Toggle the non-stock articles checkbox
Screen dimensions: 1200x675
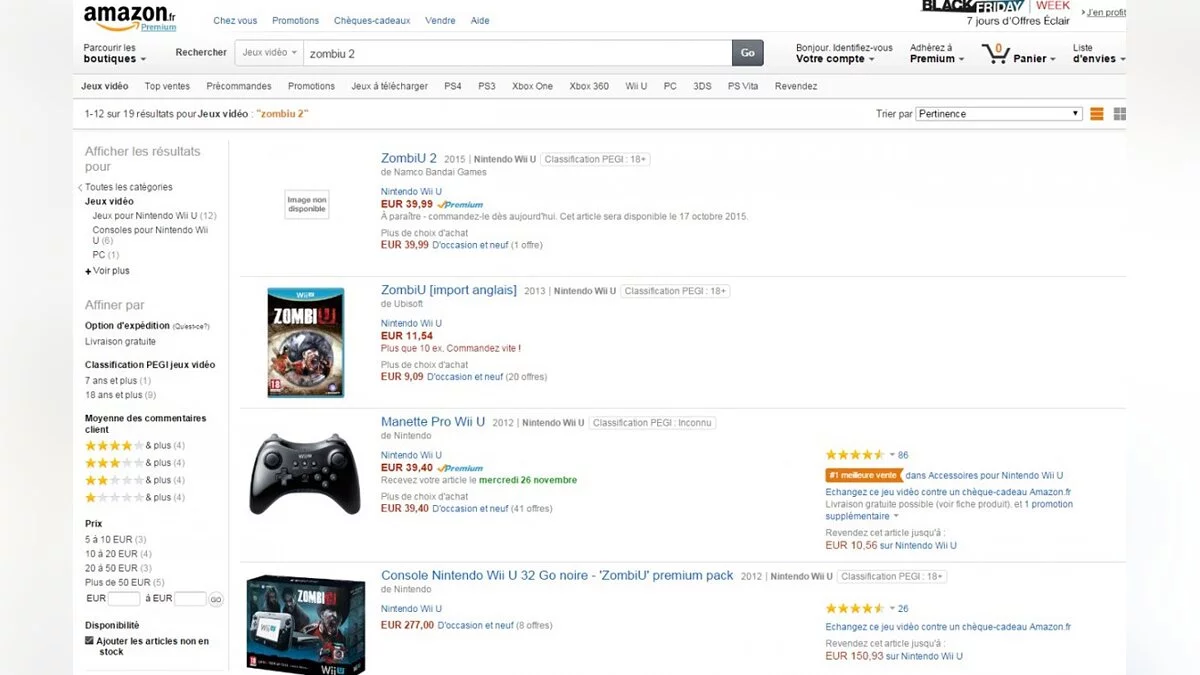[x=90, y=641]
